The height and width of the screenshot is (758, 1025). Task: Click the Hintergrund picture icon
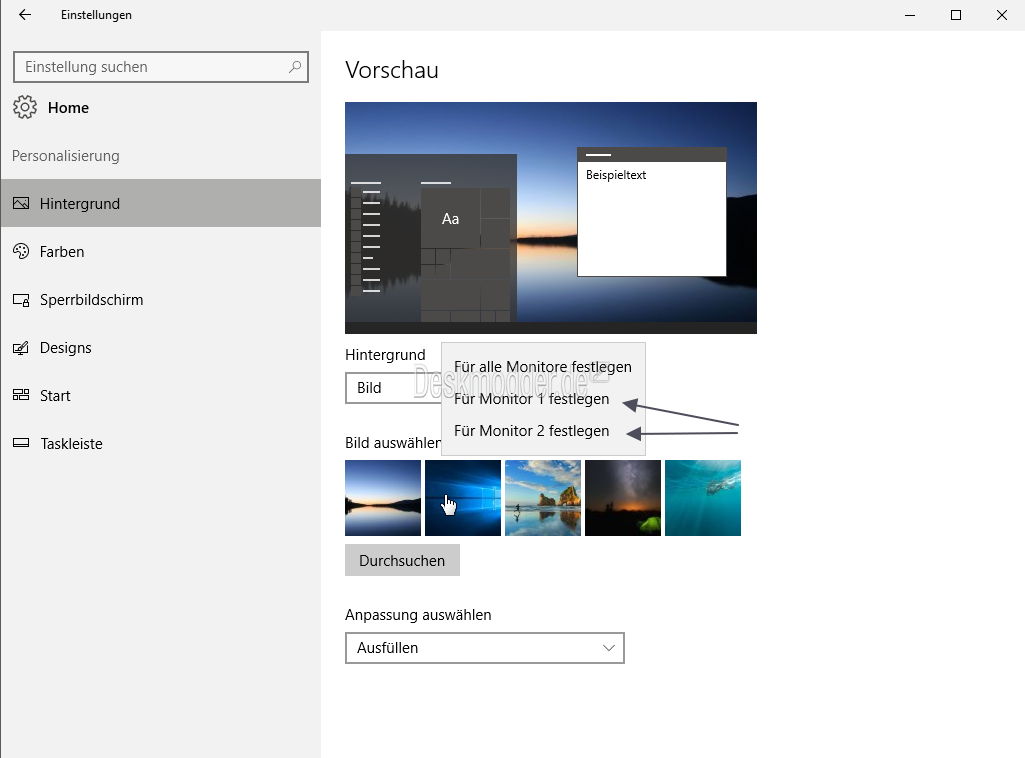[21, 203]
